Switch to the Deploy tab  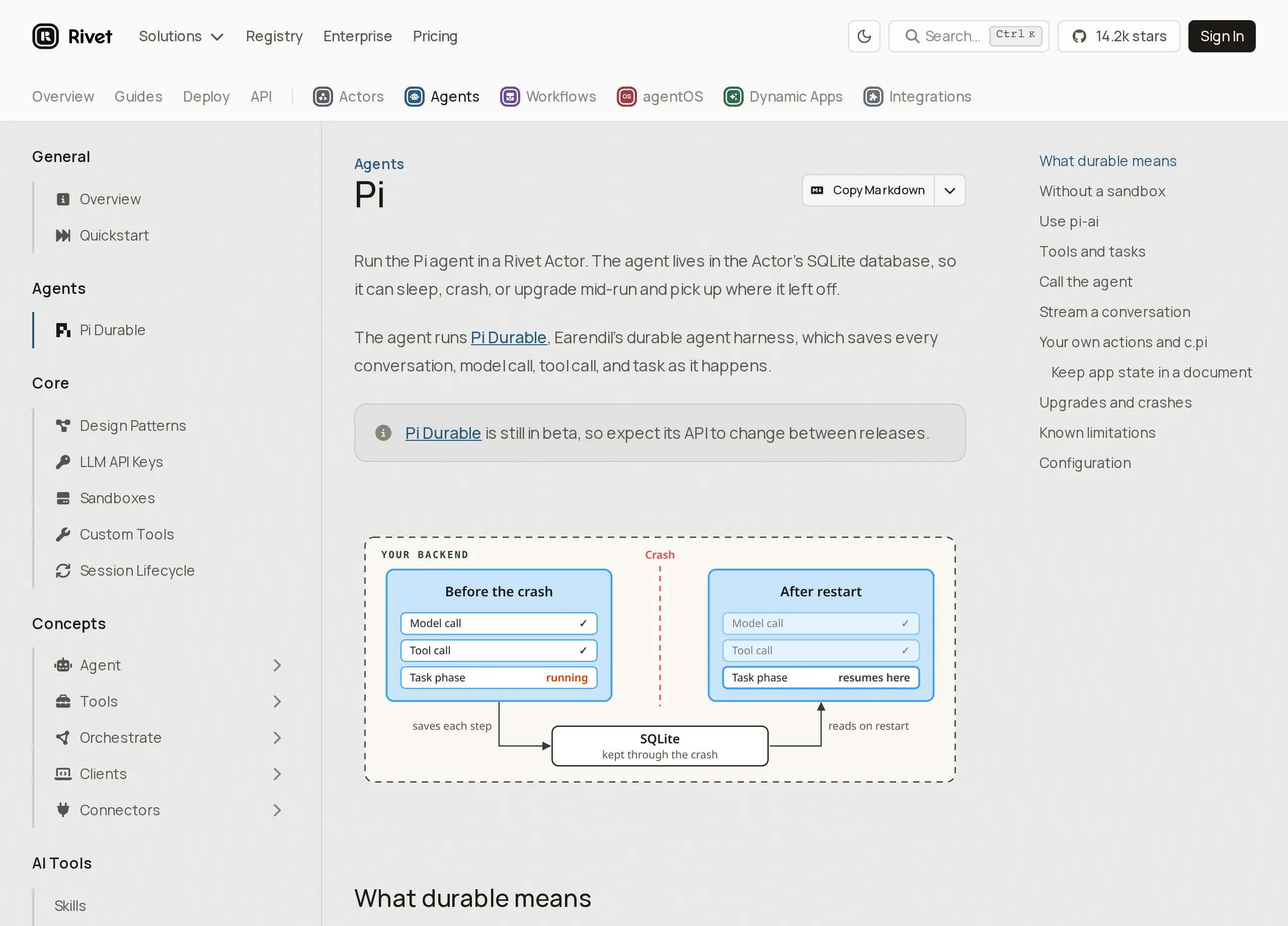click(206, 97)
